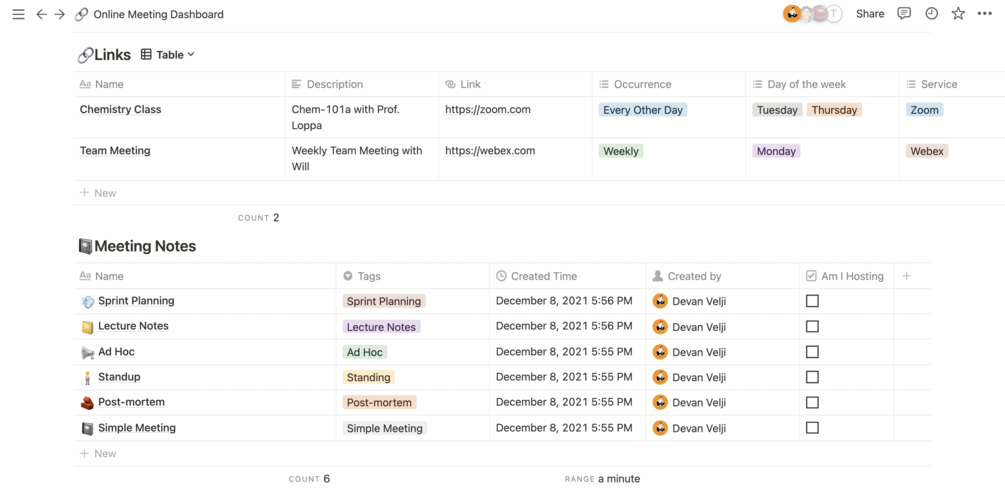The image size is (1005, 495).
Task: Check Am I Hosting for Sprint Planning
Action: point(812,301)
